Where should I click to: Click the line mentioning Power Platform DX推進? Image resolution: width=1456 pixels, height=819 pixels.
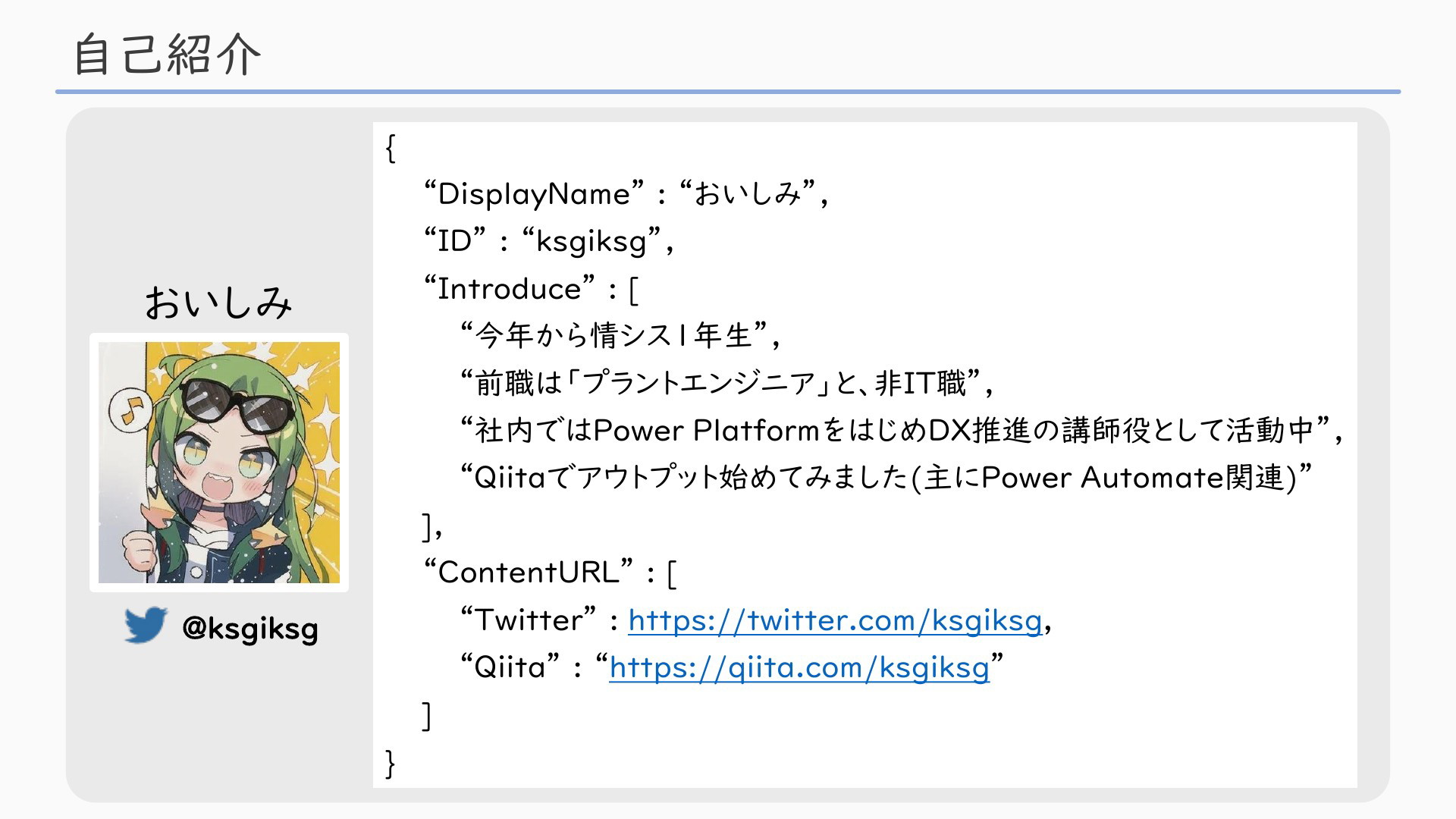902,431
